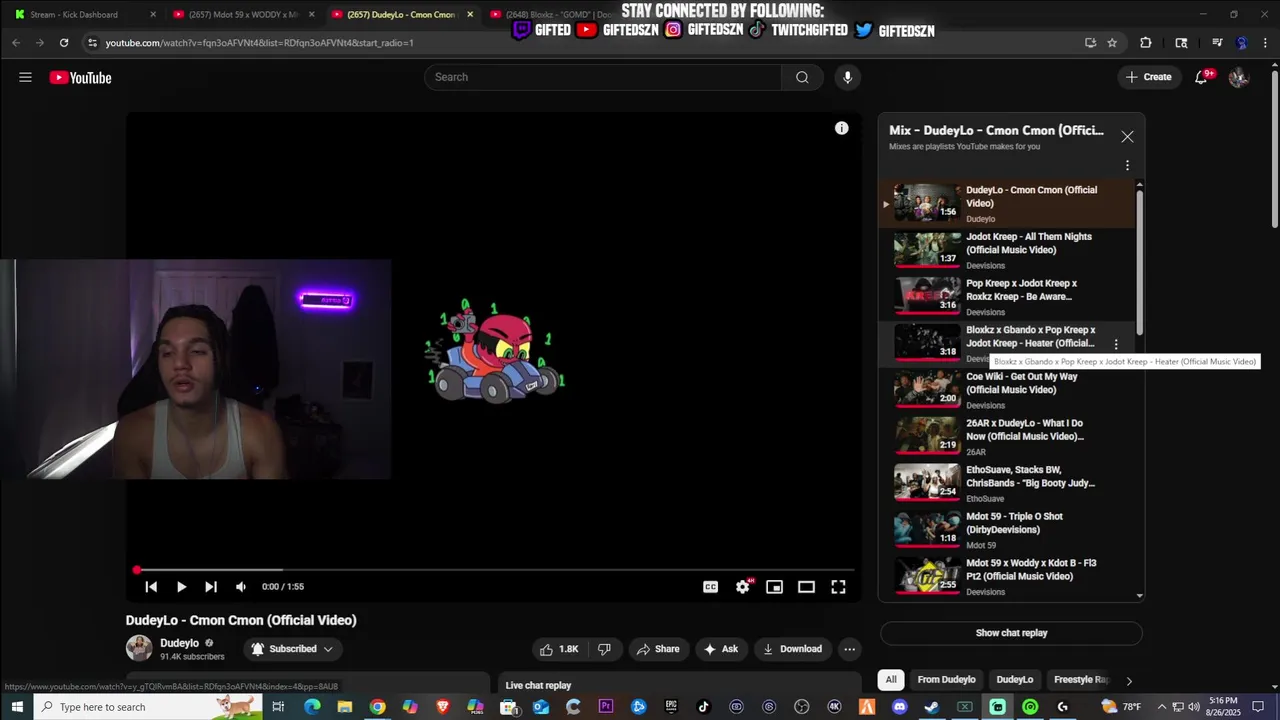Select Coe Wiki - Get Out My Way
The image size is (1280, 720).
tap(1008, 390)
